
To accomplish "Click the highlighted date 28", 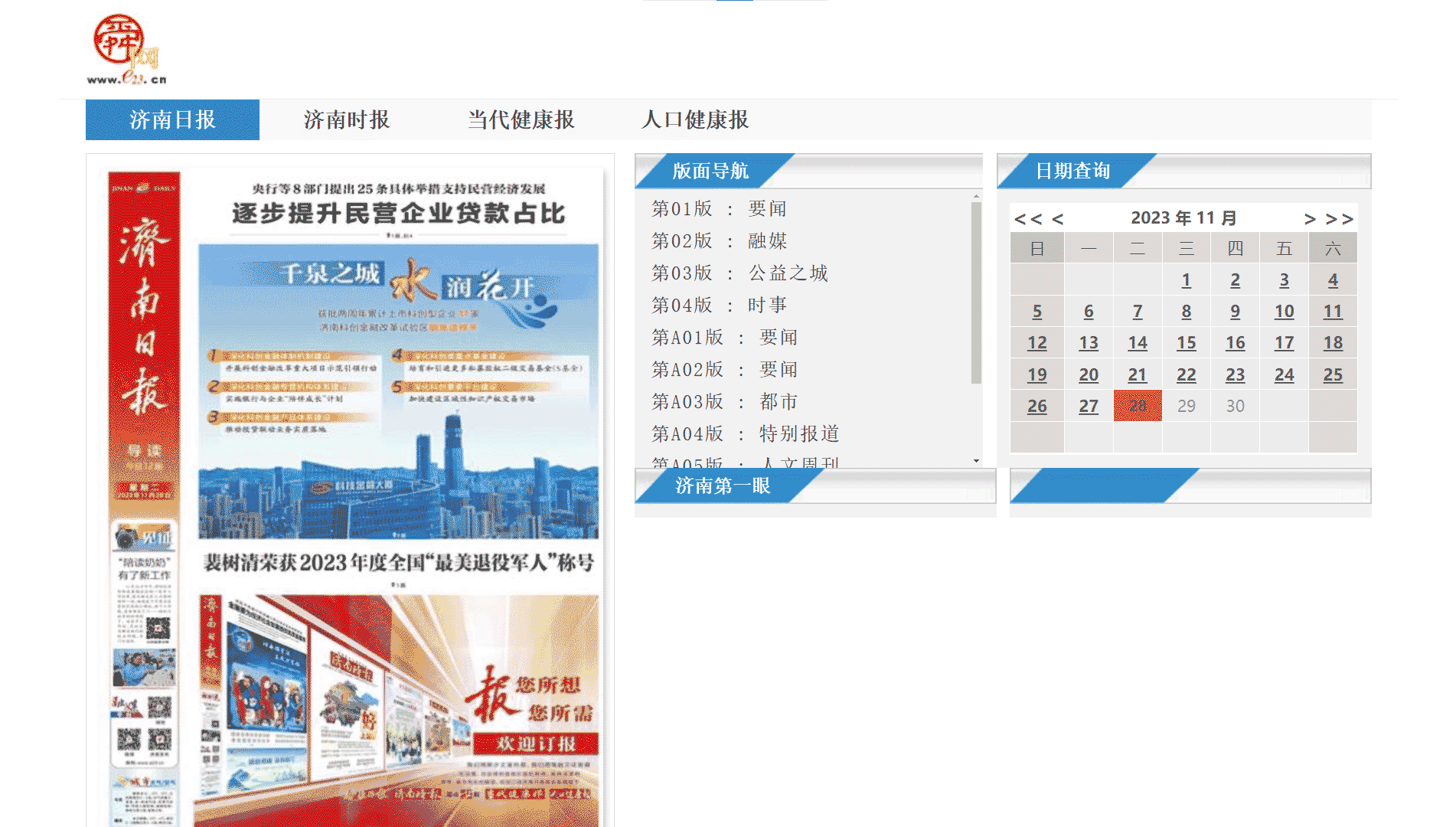I will pos(1138,406).
